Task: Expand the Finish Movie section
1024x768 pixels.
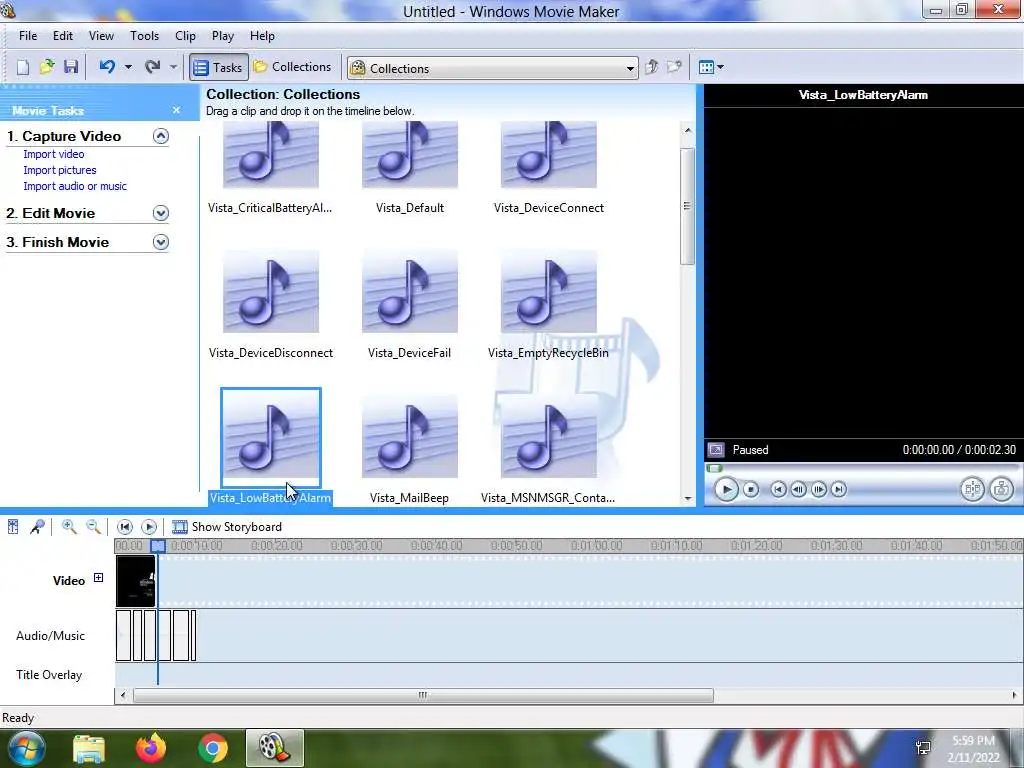Action: click(x=161, y=242)
